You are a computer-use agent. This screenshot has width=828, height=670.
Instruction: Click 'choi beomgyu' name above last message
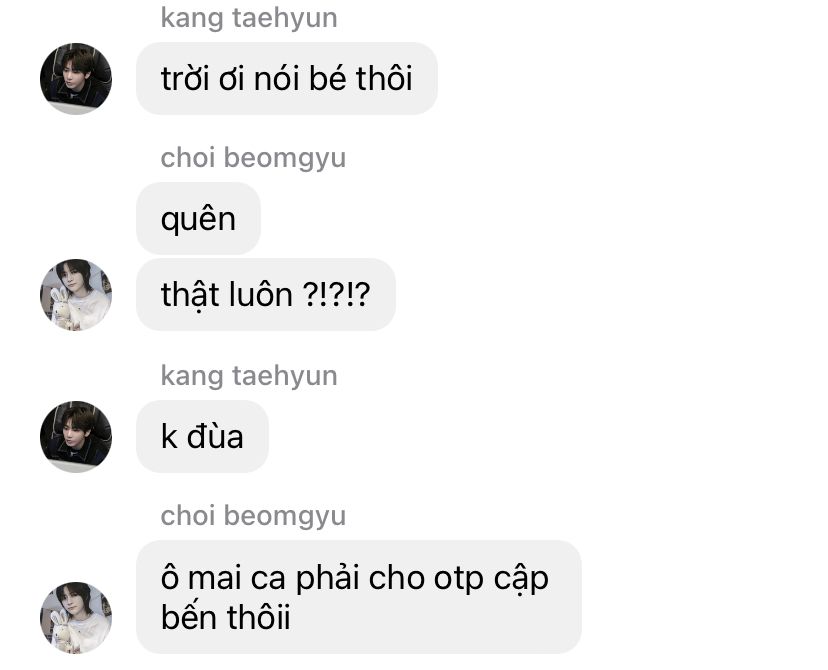click(253, 516)
